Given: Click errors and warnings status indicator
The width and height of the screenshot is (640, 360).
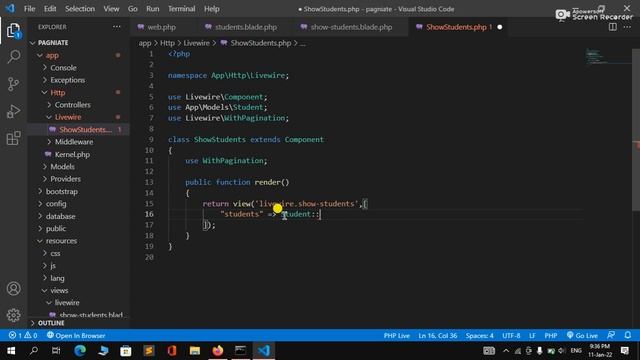Looking at the screenshot, I should 23,336.
